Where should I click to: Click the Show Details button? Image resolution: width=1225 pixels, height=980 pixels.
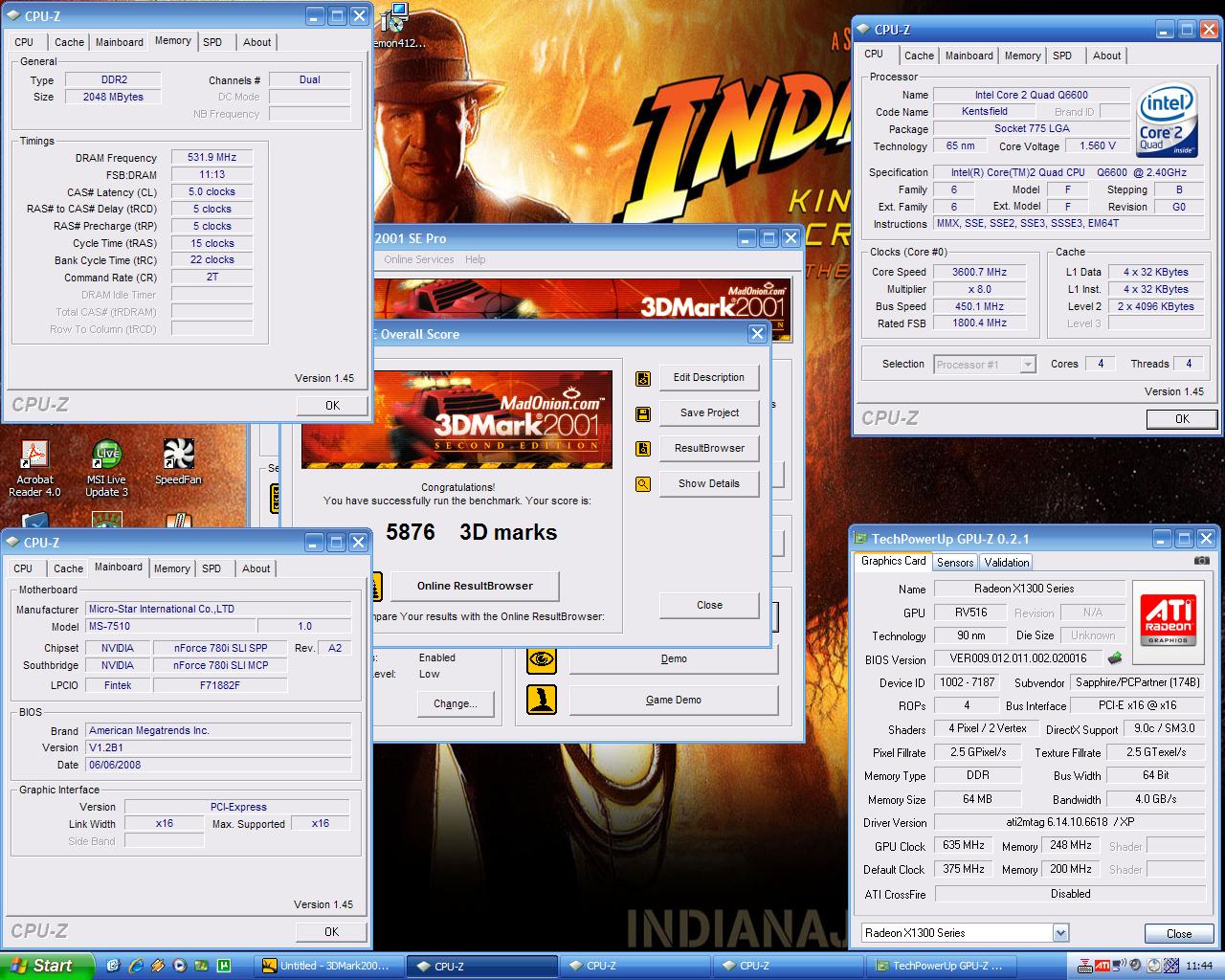pos(709,484)
